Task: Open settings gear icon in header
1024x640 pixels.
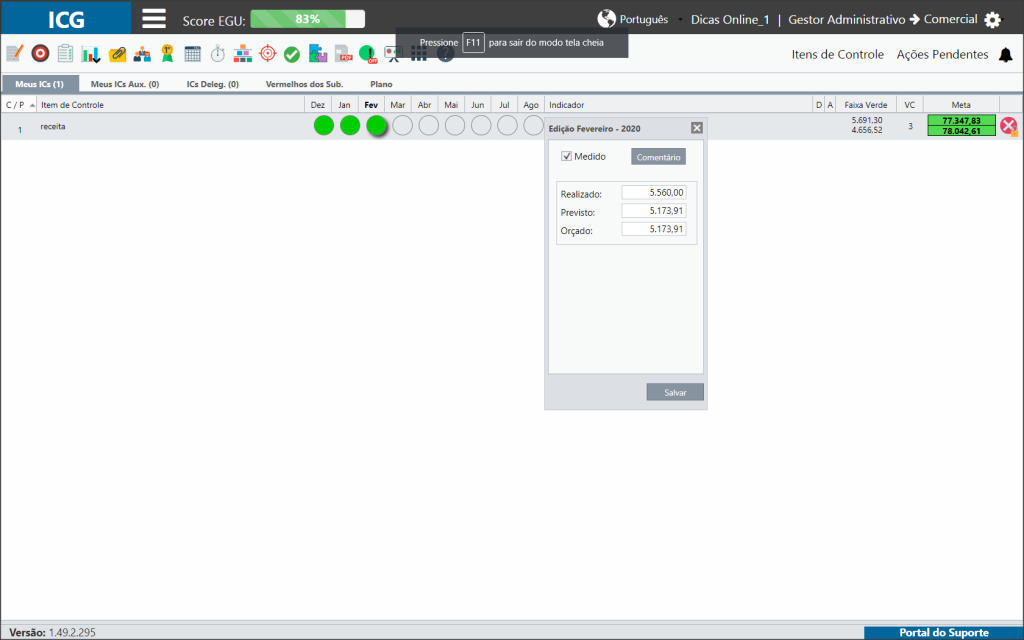Action: 993,20
